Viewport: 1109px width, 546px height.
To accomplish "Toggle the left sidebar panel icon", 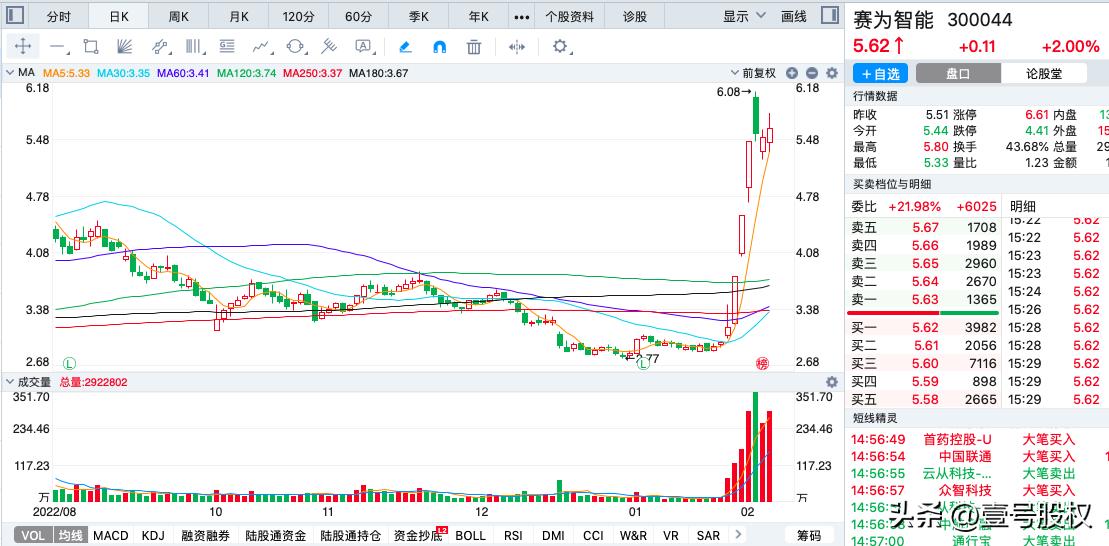I will pos(15,16).
